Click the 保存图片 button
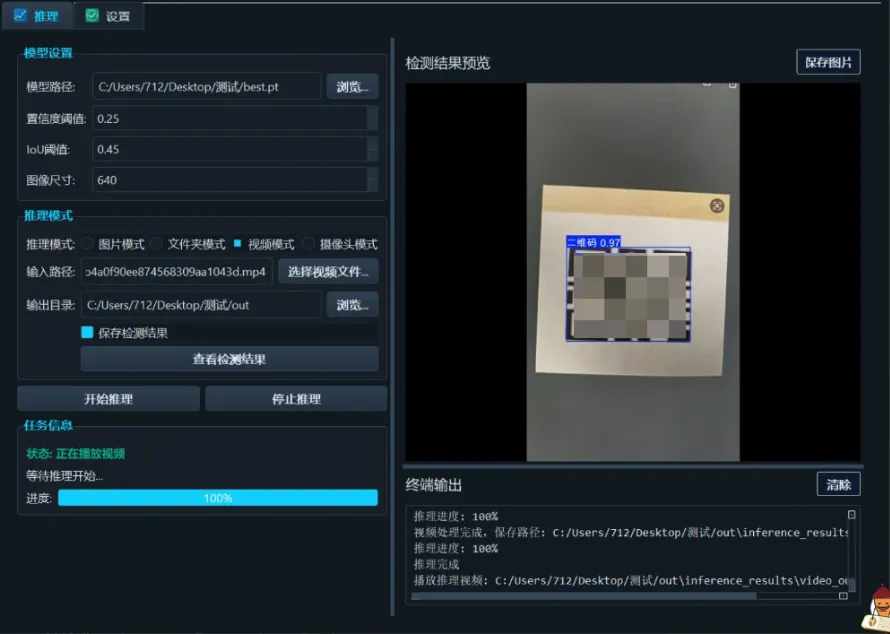The height and width of the screenshot is (634, 890). point(828,62)
